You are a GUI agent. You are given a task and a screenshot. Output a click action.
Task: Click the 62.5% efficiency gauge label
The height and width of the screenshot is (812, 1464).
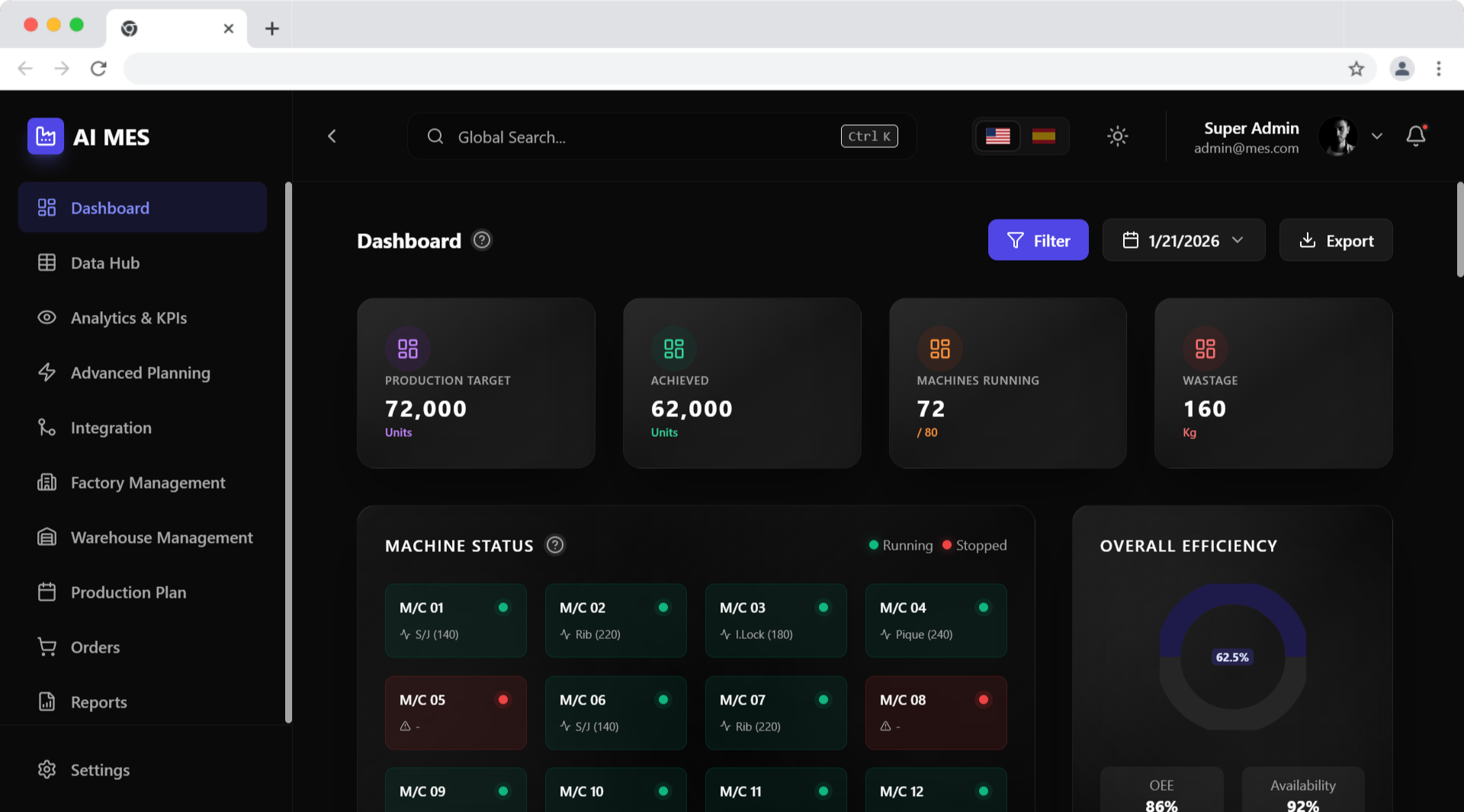(1232, 657)
